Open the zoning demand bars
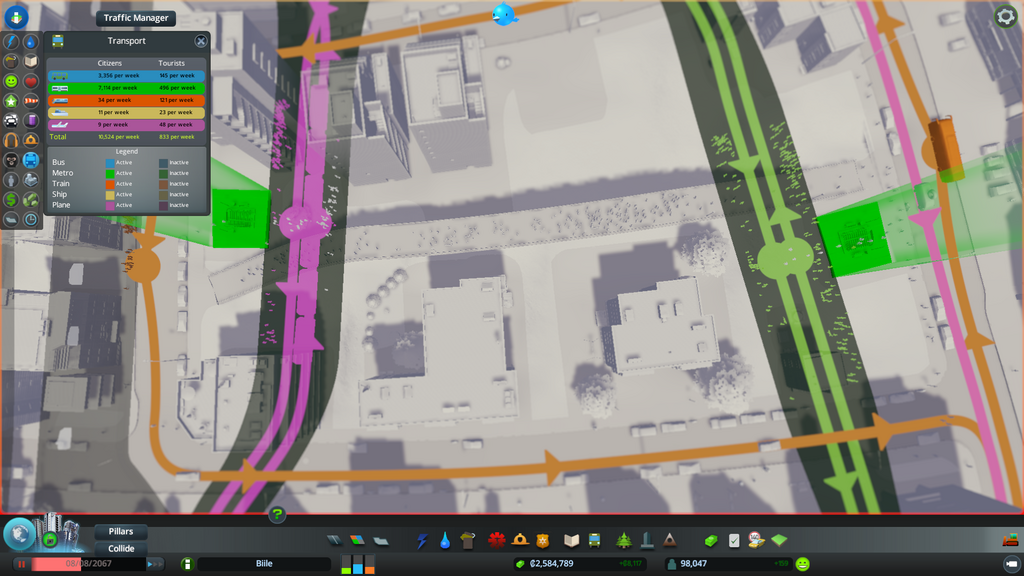1024x576 pixels. (x=358, y=564)
